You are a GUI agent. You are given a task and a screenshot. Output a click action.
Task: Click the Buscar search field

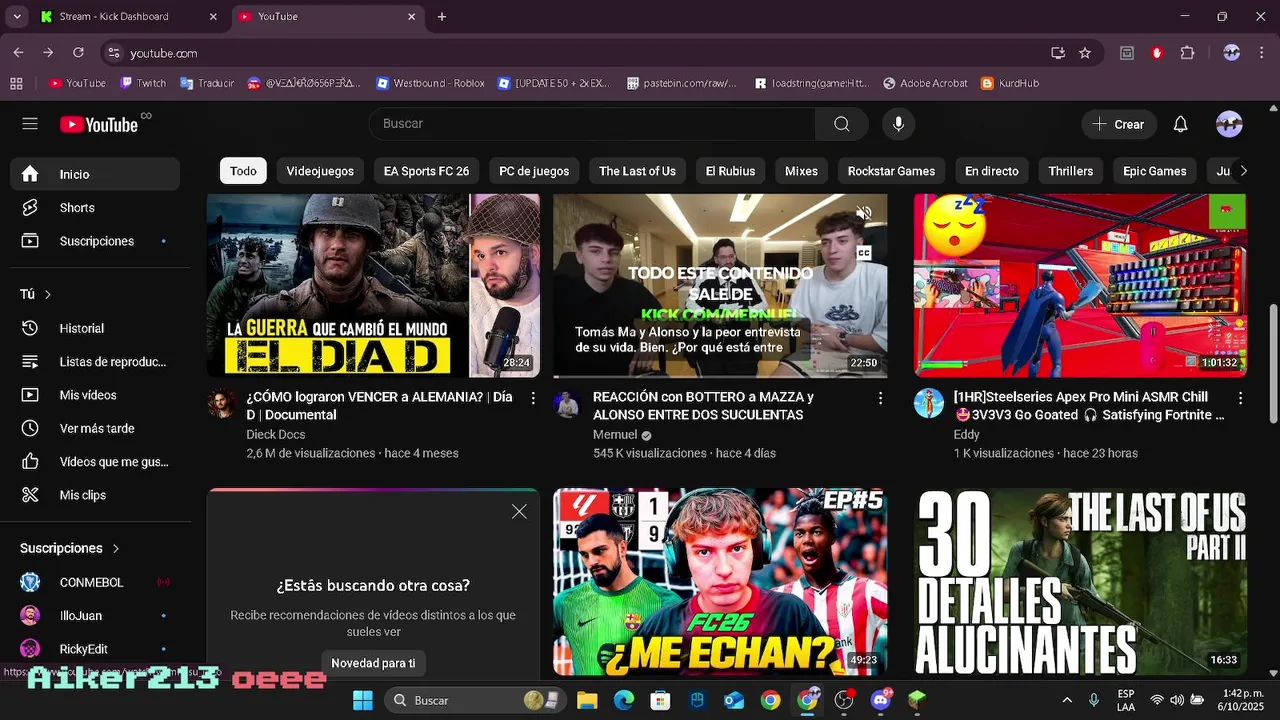(592, 124)
